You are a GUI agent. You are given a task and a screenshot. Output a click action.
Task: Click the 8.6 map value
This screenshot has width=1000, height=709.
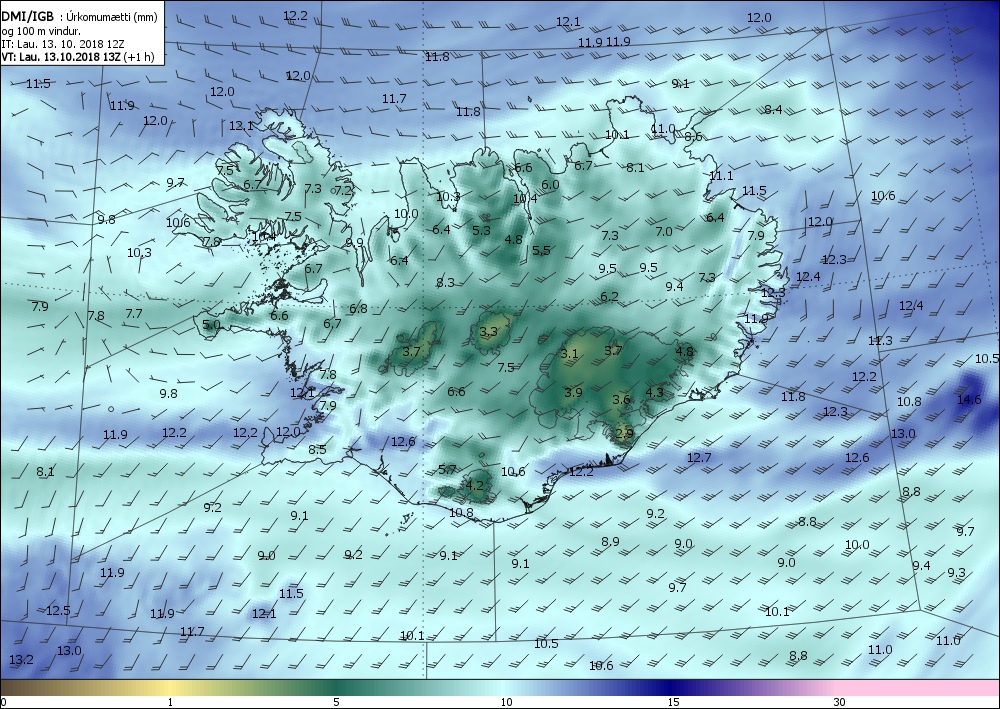click(693, 136)
